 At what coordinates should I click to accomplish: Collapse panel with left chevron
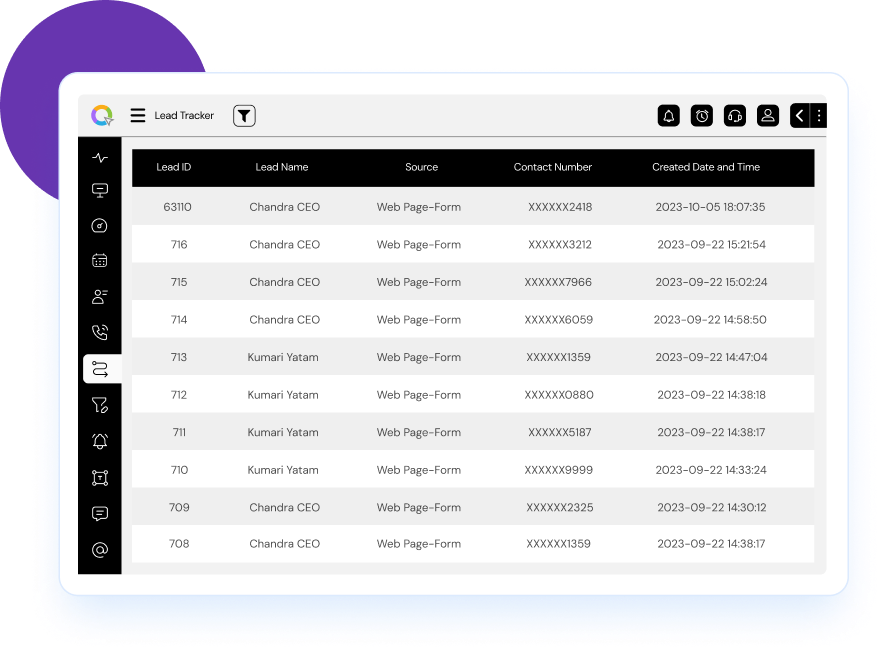[x=799, y=116]
